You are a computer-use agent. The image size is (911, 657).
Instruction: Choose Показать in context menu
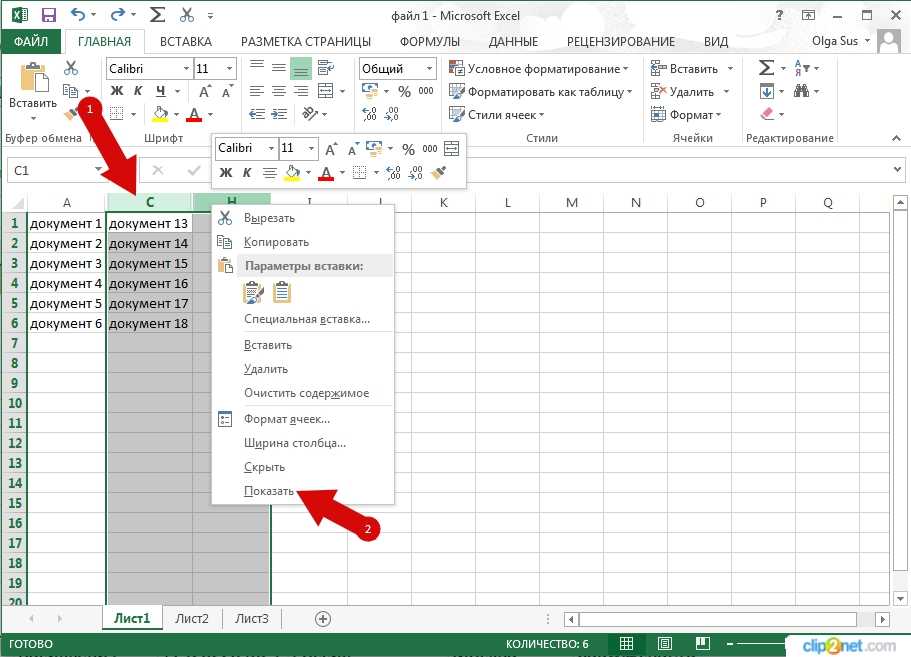point(303,491)
